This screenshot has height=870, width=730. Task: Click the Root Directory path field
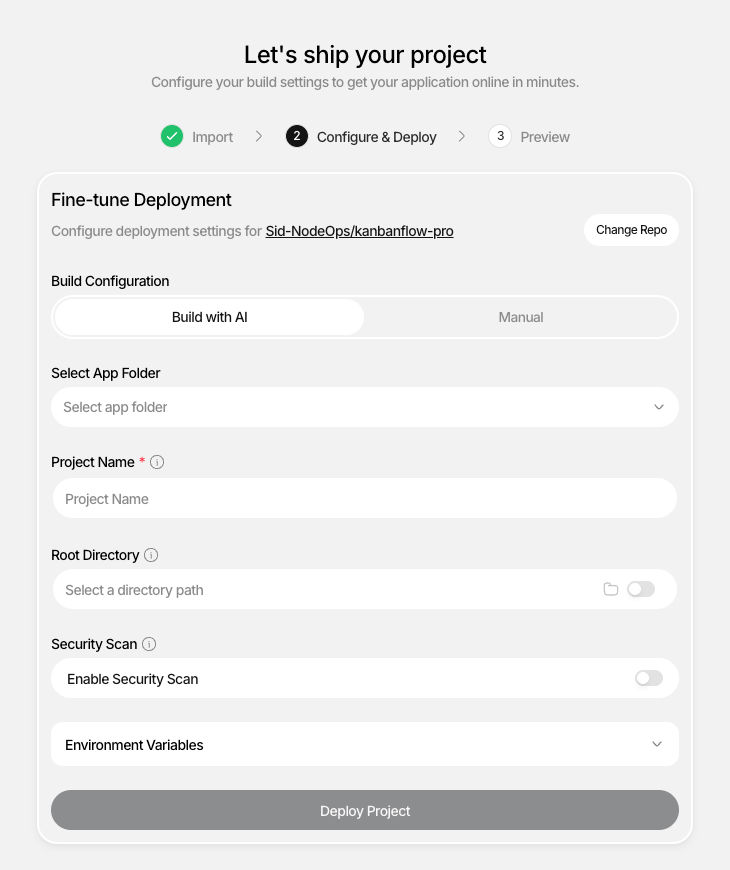tap(320, 590)
